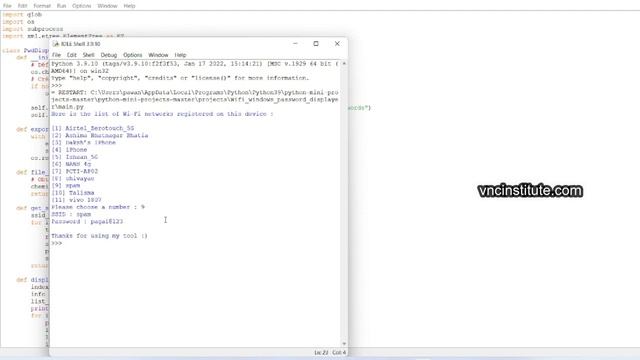Click the '[7]' network entry
Viewport: 640px width, 360px height.
coord(75,171)
